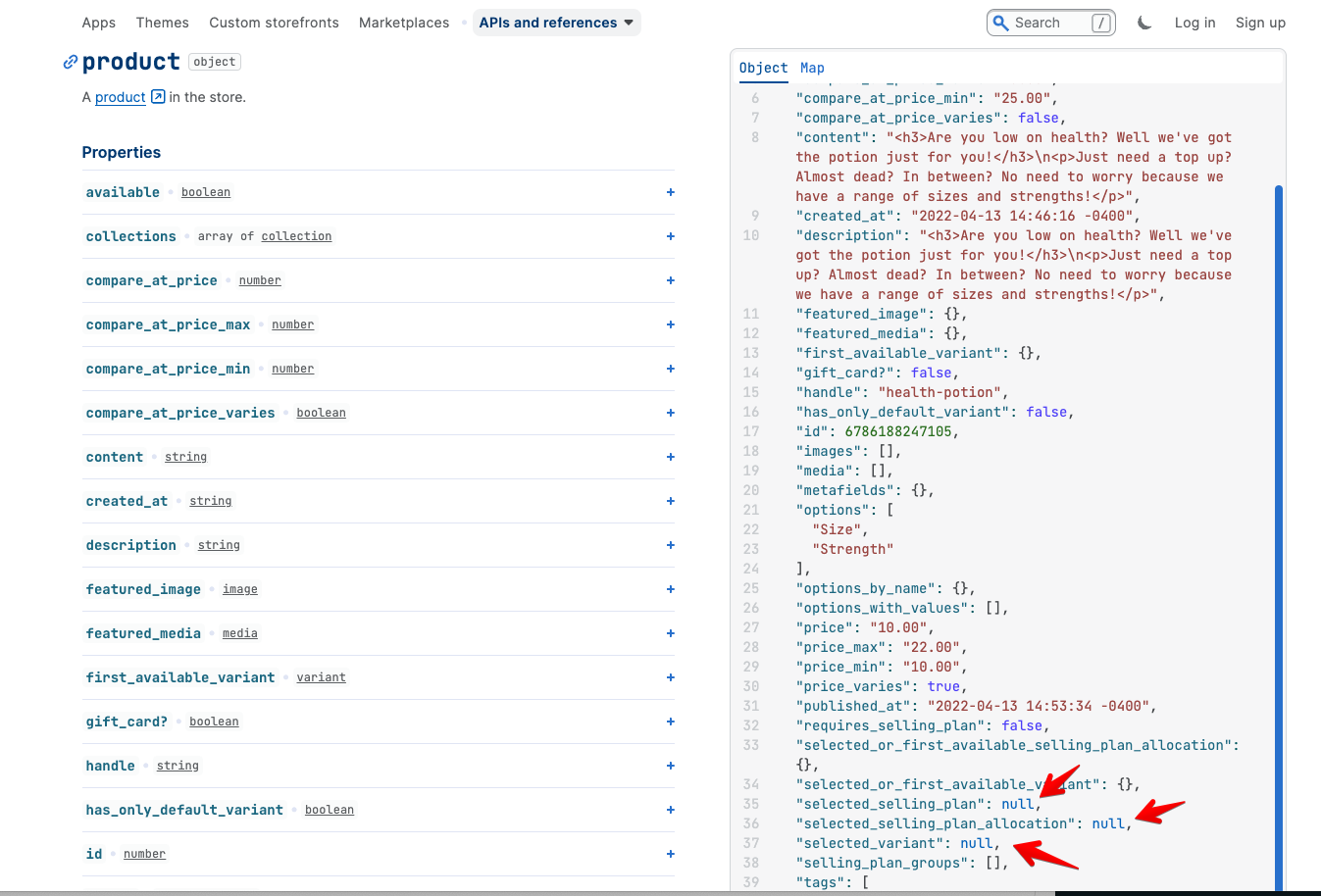Toggle dark mode with the moon icon

(x=1144, y=23)
